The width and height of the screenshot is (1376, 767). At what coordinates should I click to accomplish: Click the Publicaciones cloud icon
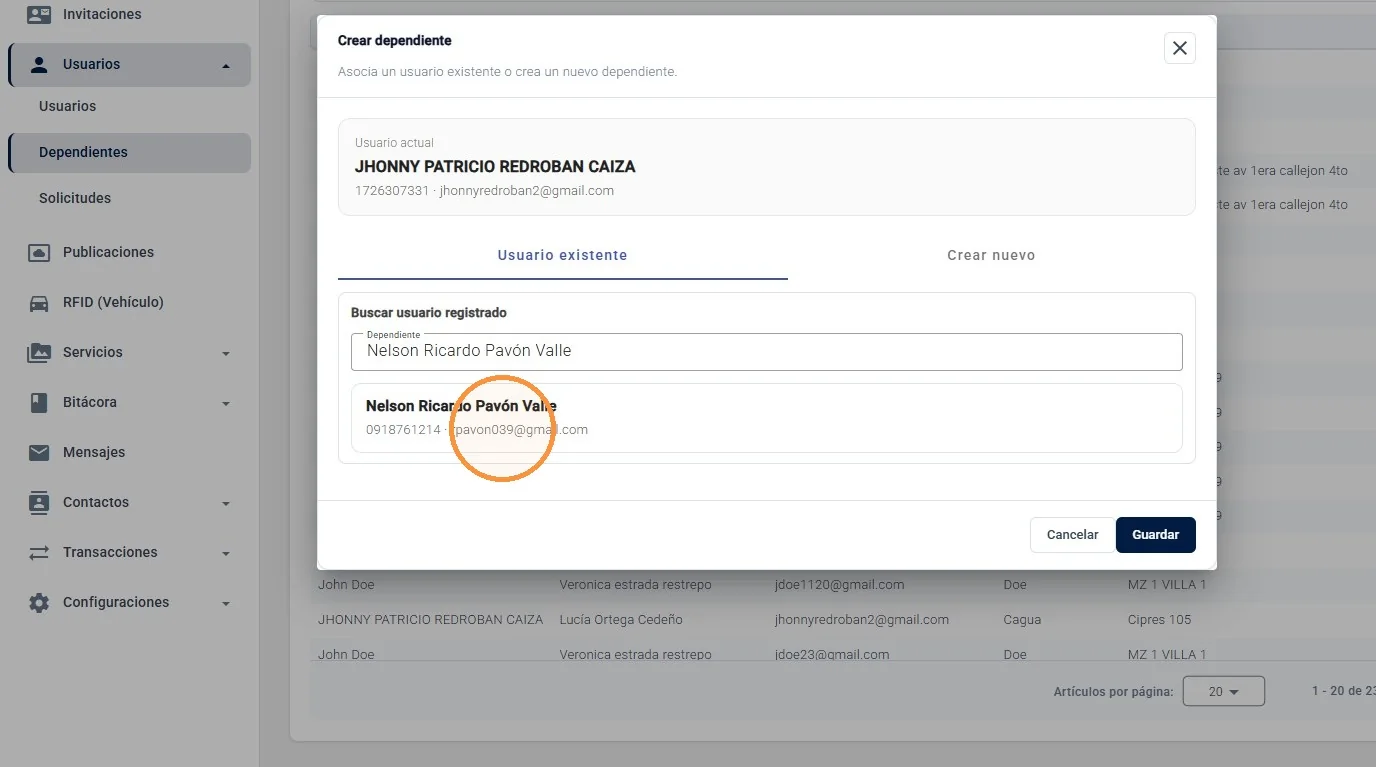pos(39,253)
